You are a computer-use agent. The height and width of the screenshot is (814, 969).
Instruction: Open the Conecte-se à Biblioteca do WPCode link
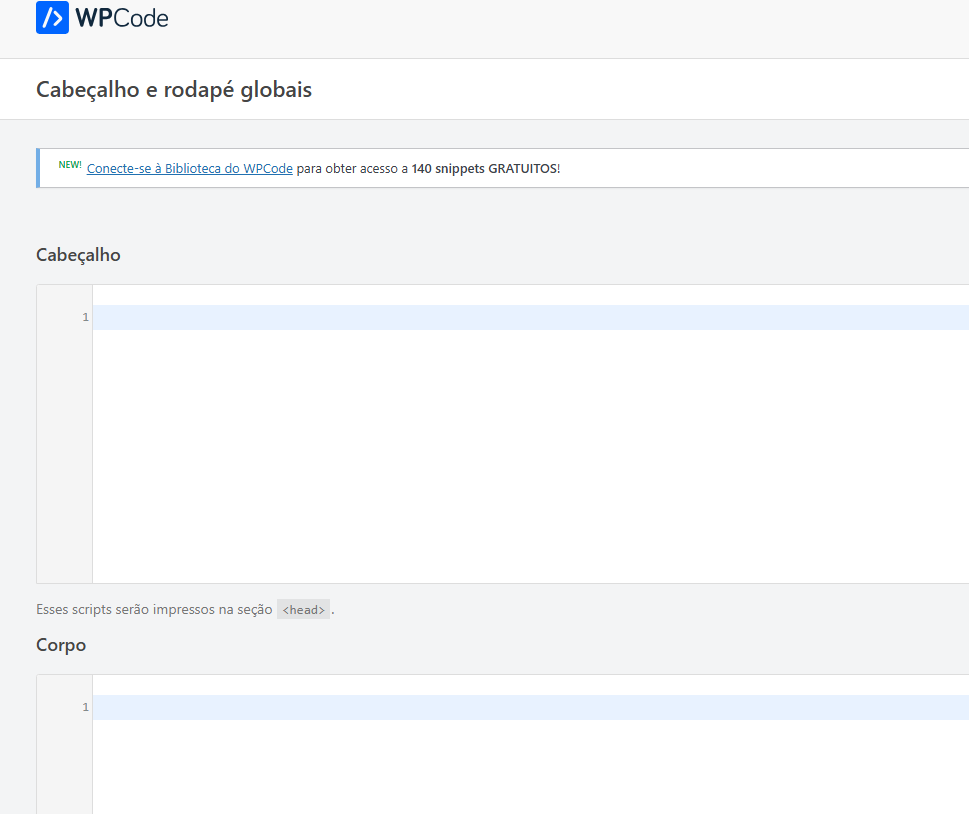[190, 168]
